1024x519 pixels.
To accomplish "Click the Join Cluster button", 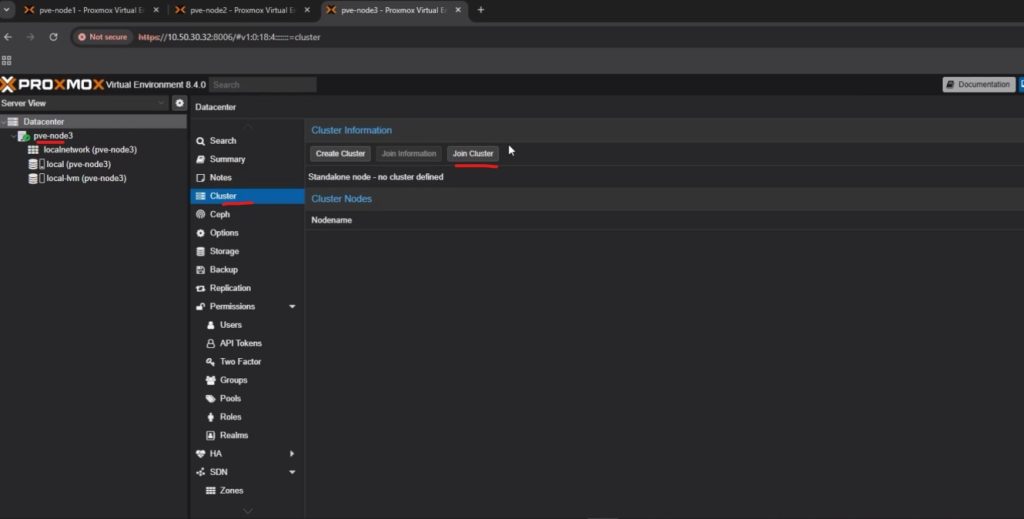I will [473, 153].
